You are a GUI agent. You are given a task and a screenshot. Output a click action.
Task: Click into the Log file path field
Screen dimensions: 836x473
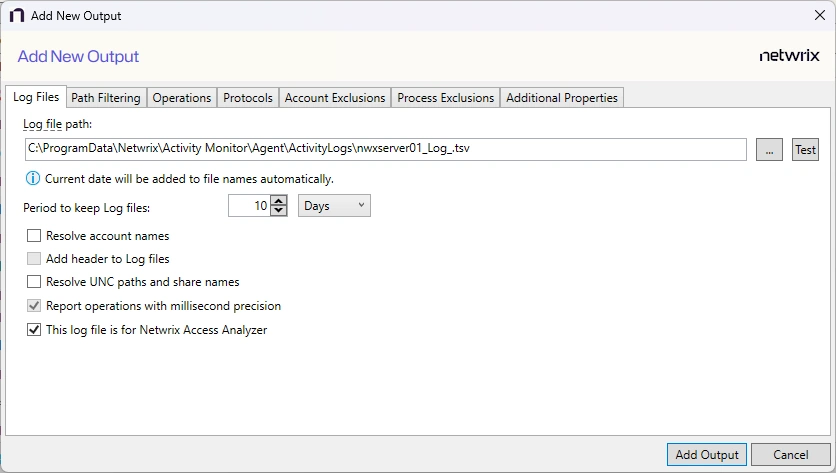tap(385, 149)
